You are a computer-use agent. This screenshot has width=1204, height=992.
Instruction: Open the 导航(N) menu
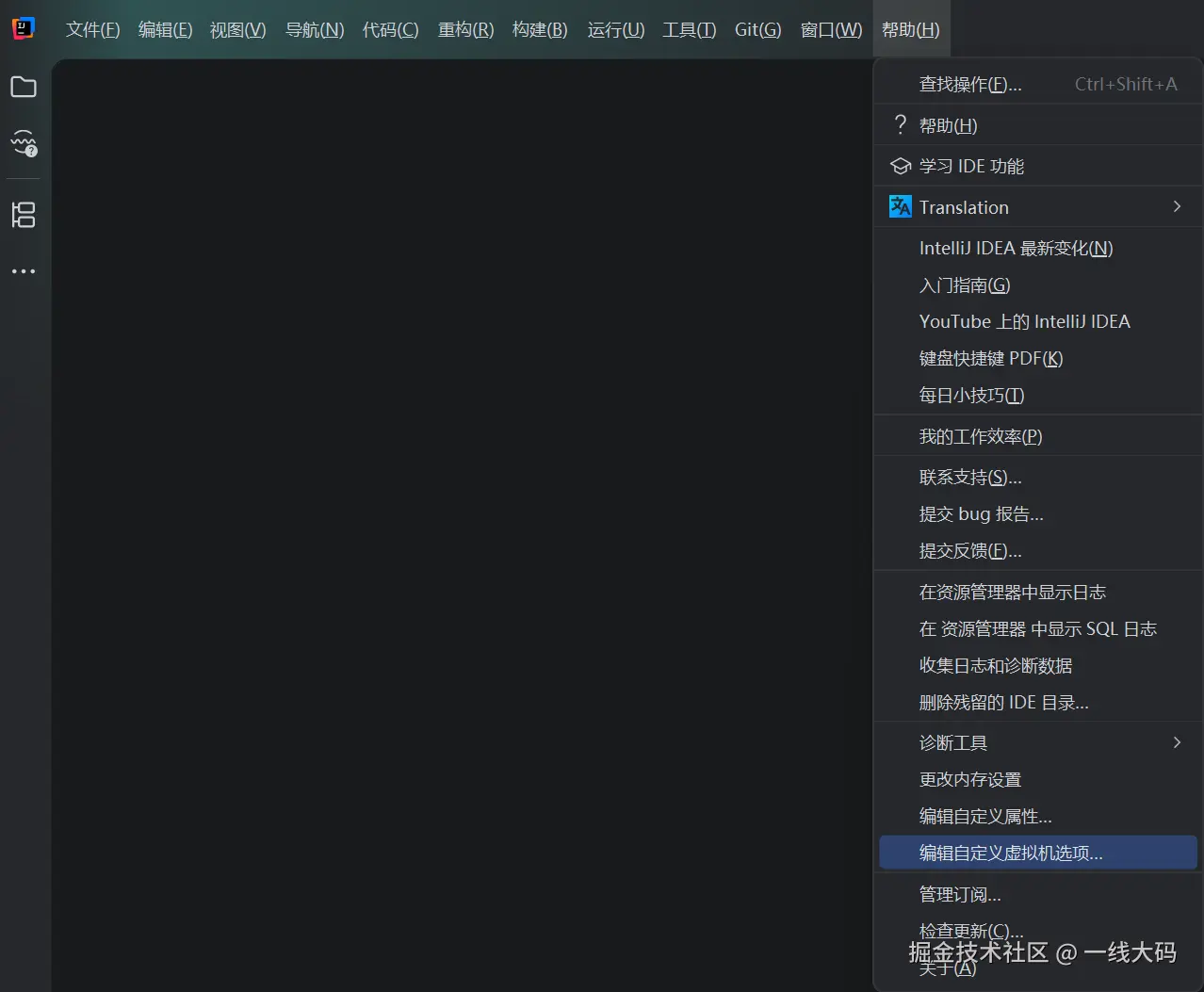[x=315, y=30]
